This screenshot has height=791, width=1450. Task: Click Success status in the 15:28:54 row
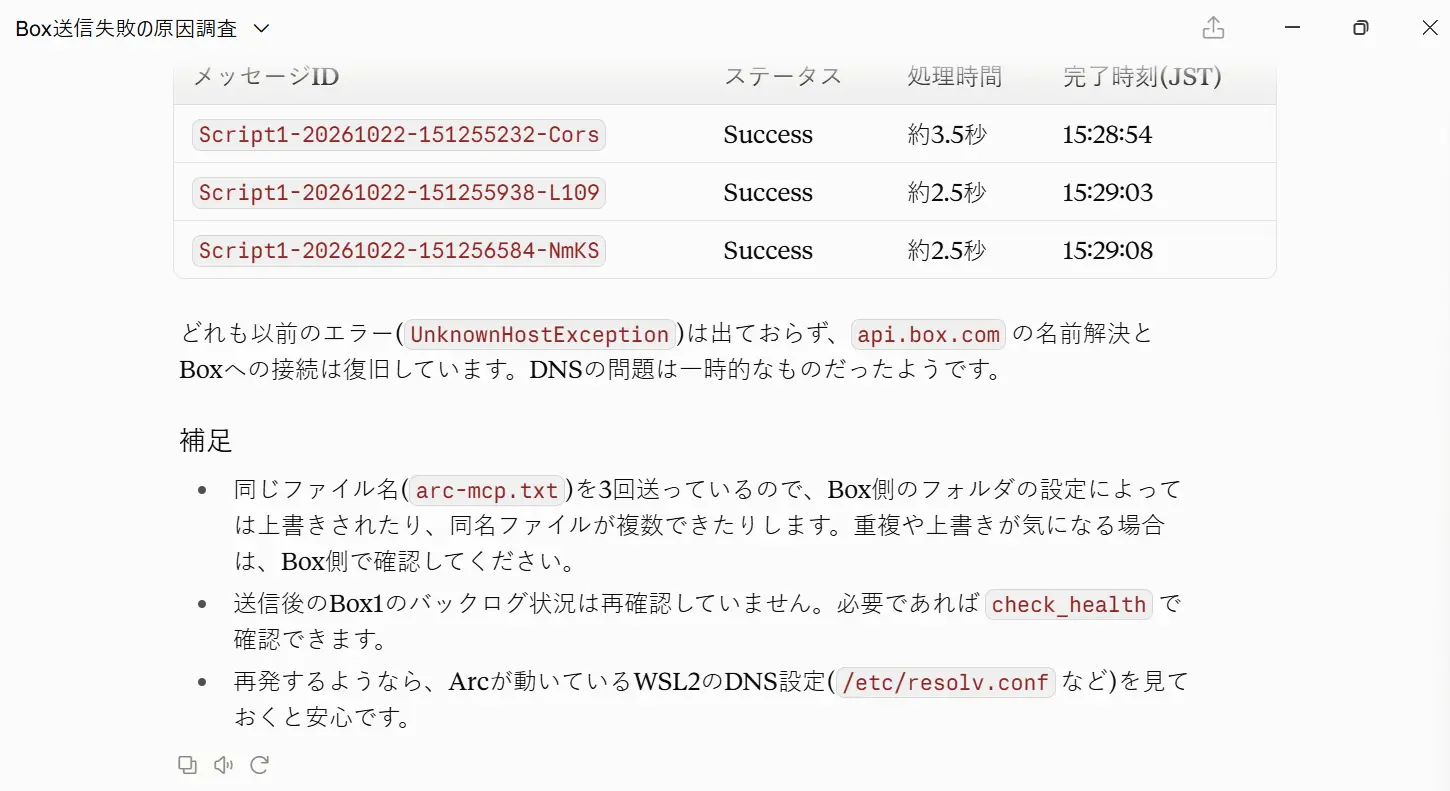[768, 135]
